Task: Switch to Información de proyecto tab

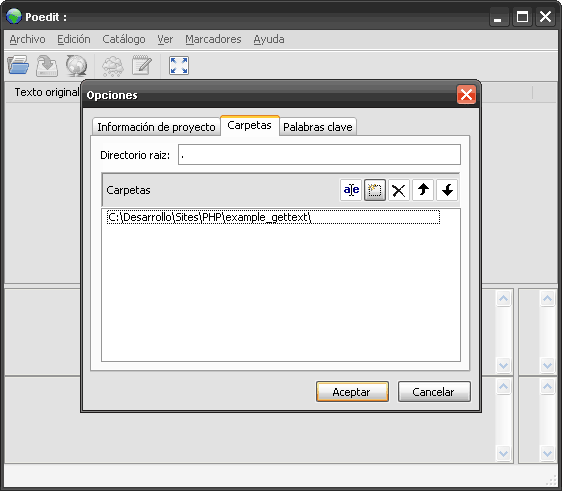Action: pos(156,127)
